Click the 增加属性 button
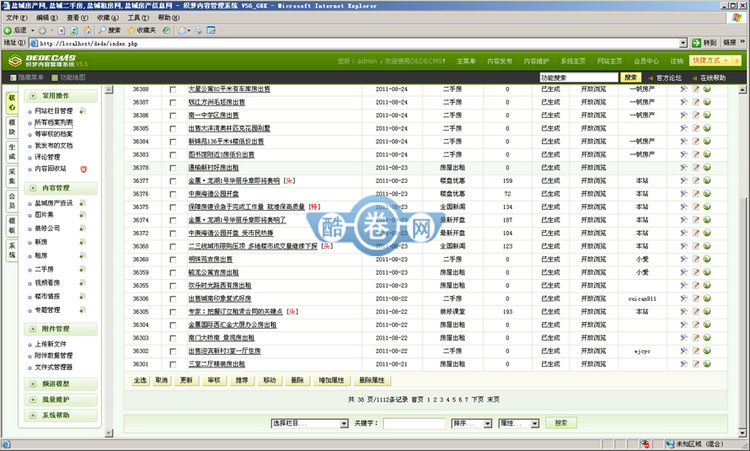Viewport: 750px width, 451px height. pos(331,381)
